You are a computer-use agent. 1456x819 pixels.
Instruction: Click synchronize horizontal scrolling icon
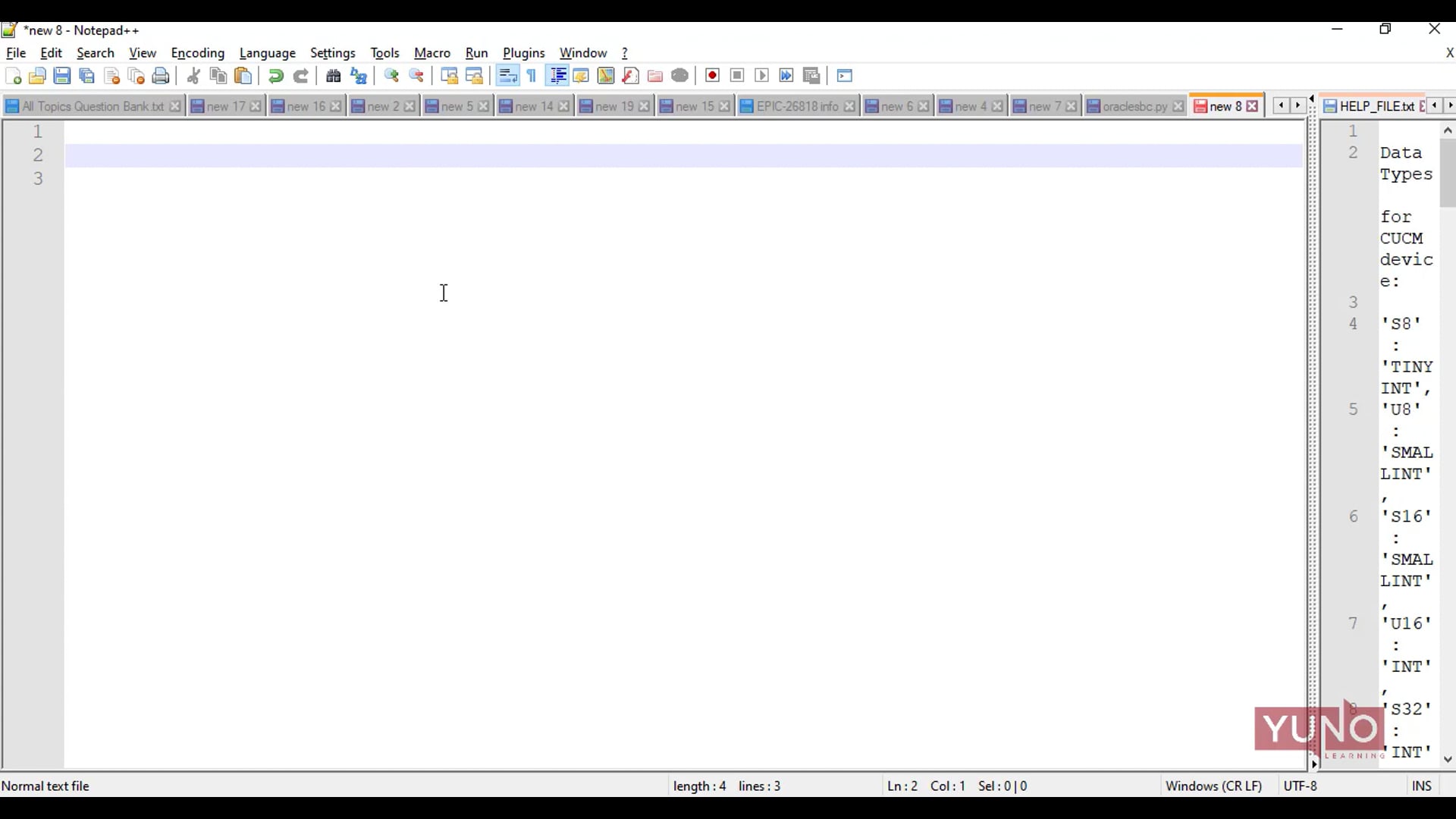[x=474, y=76]
